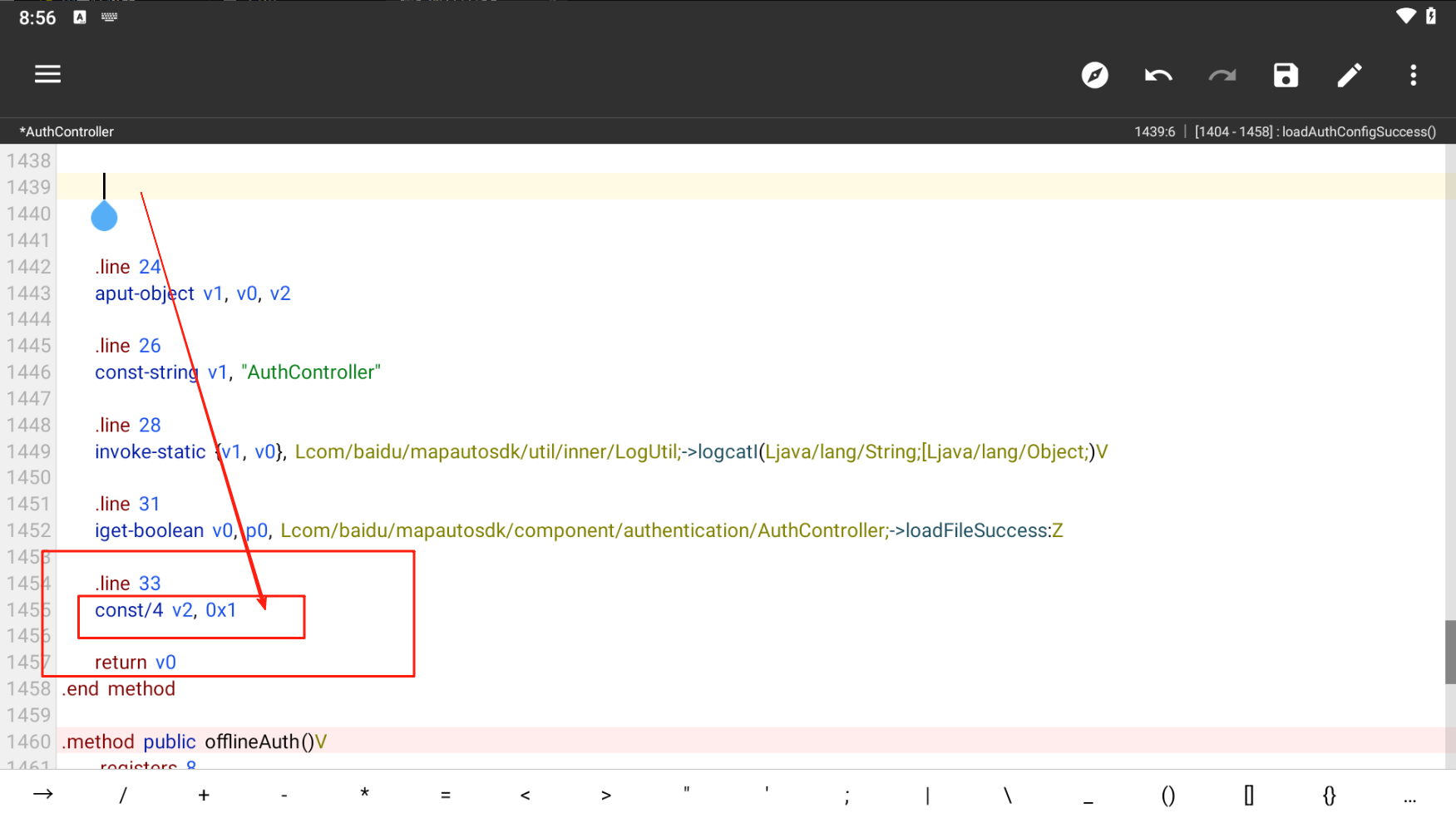
Task: Click the 'iget-boolean' instruction
Action: pyautogui.click(x=149, y=530)
